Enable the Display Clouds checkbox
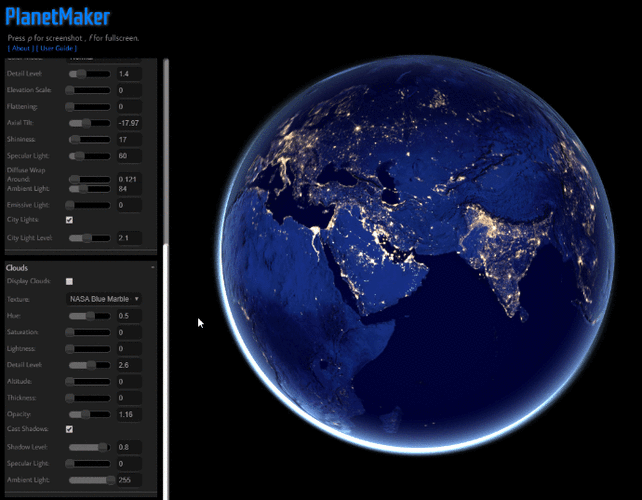This screenshot has height=500, width=642. pos(69,281)
